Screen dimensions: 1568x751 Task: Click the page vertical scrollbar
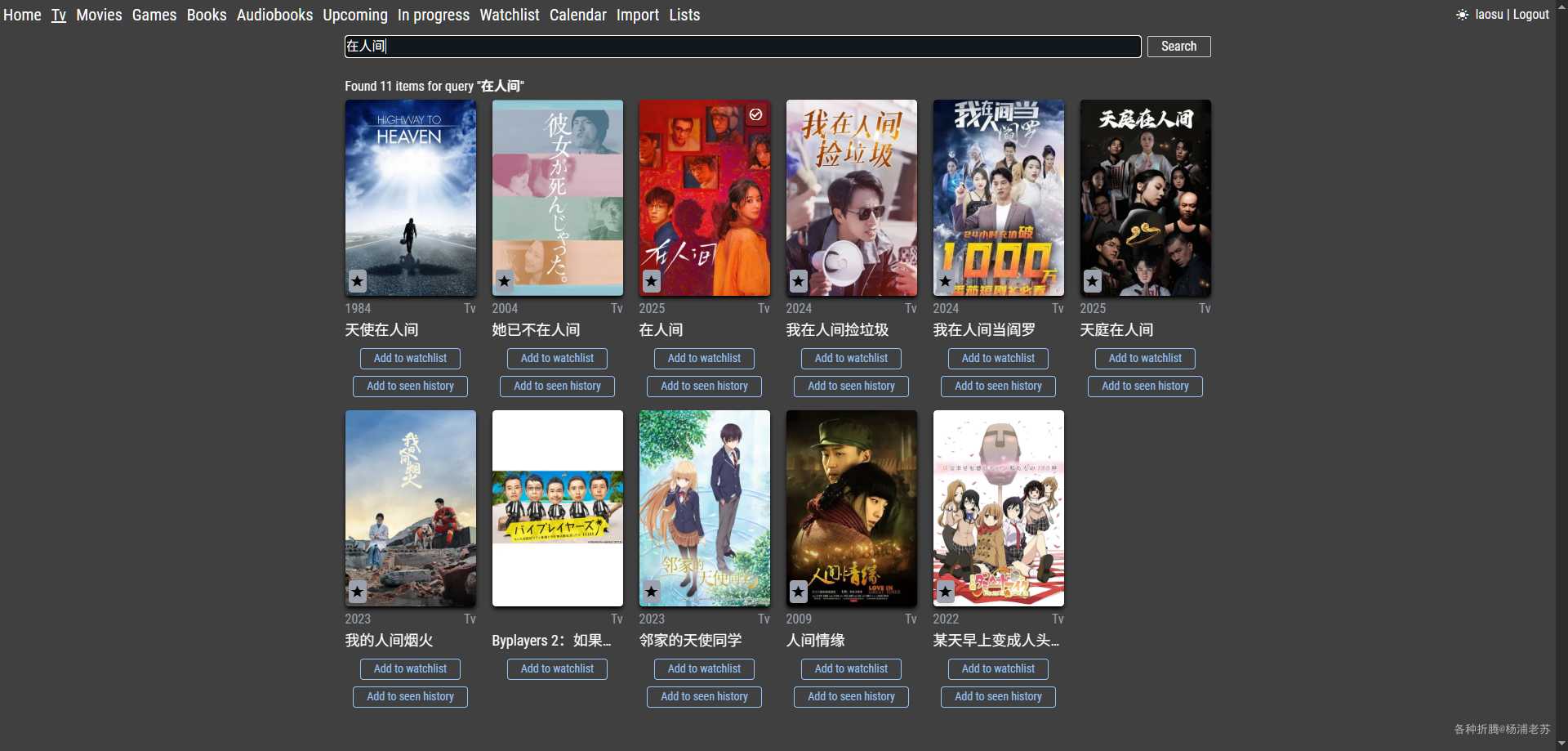click(x=1561, y=375)
